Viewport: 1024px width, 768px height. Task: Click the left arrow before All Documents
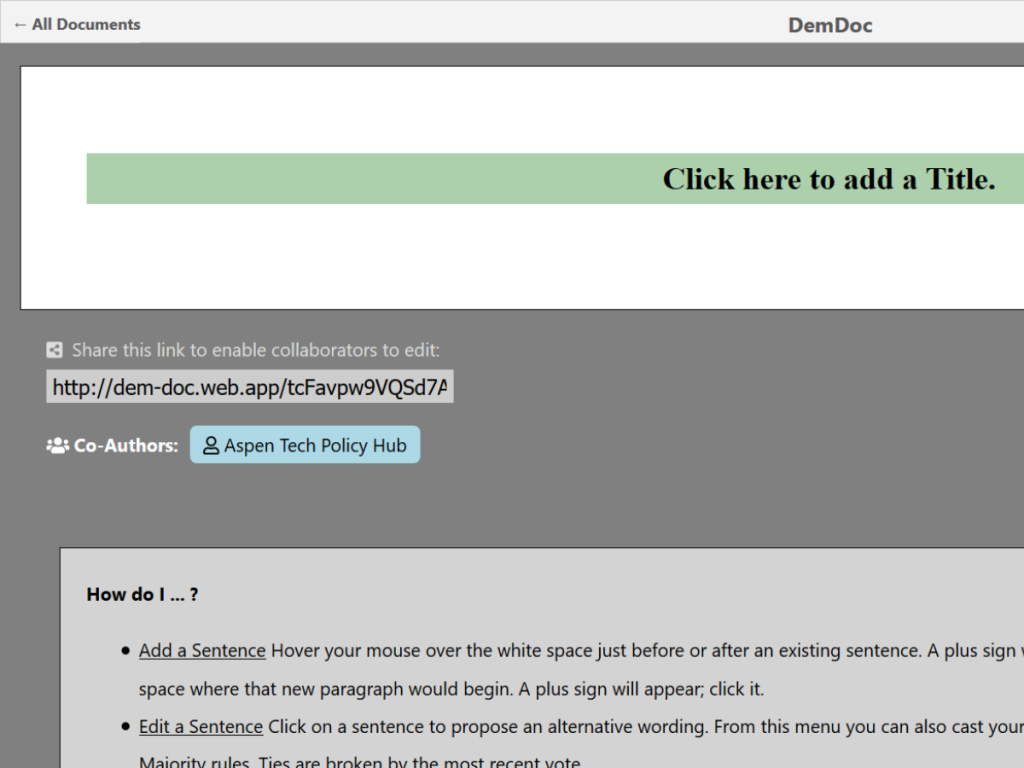point(20,24)
